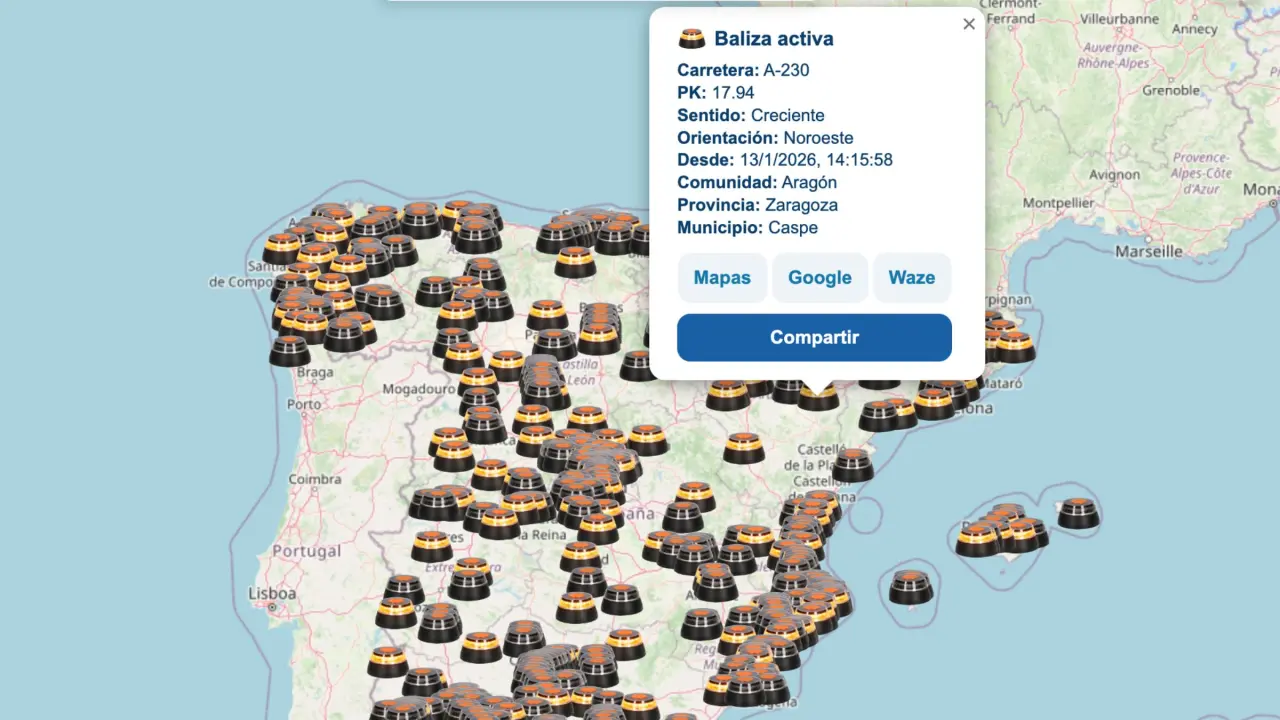Image resolution: width=1280 pixels, height=720 pixels.
Task: Click the Carretera A-230 text in popup
Action: 743,70
